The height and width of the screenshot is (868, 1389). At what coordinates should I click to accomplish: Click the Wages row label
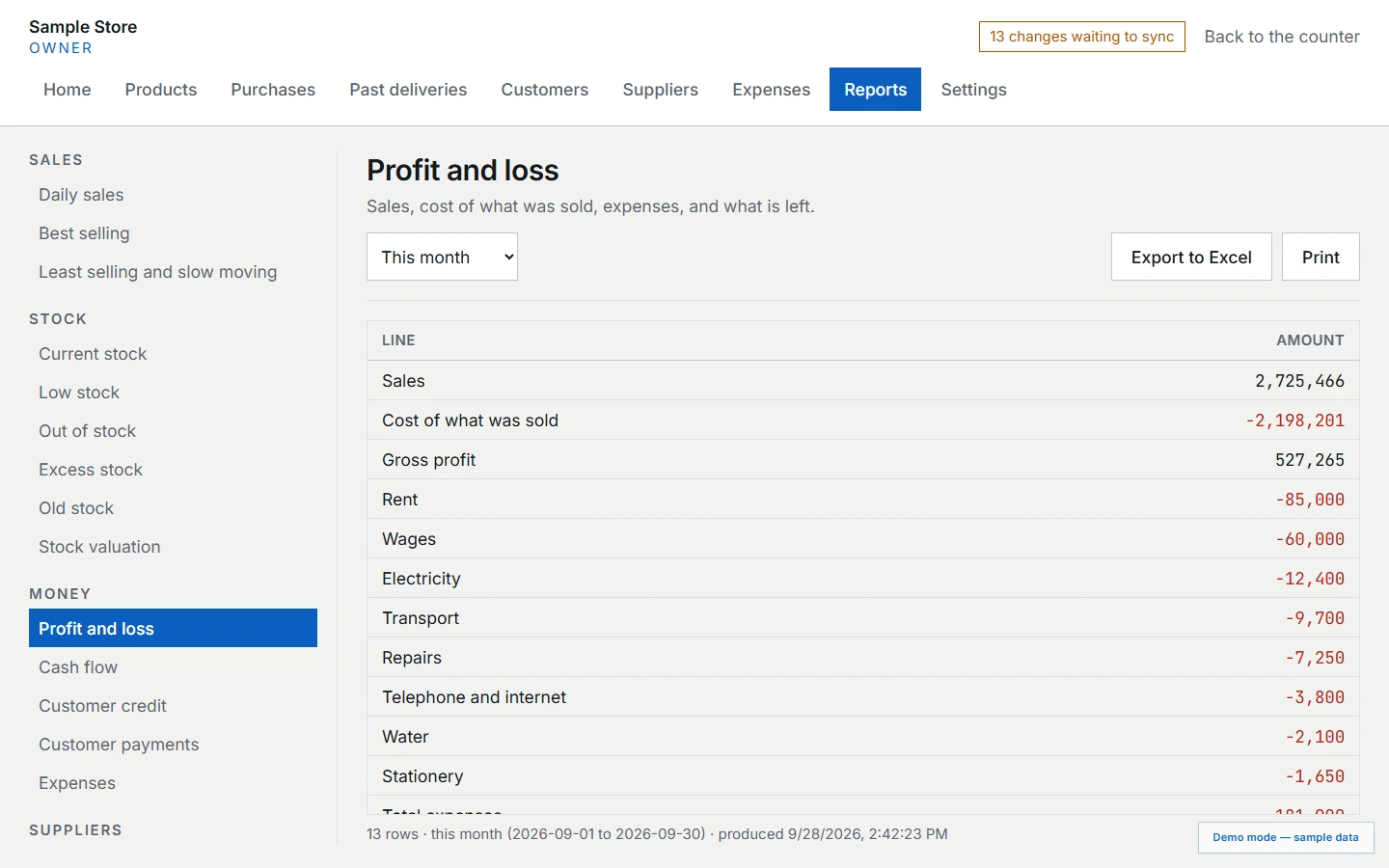point(409,539)
